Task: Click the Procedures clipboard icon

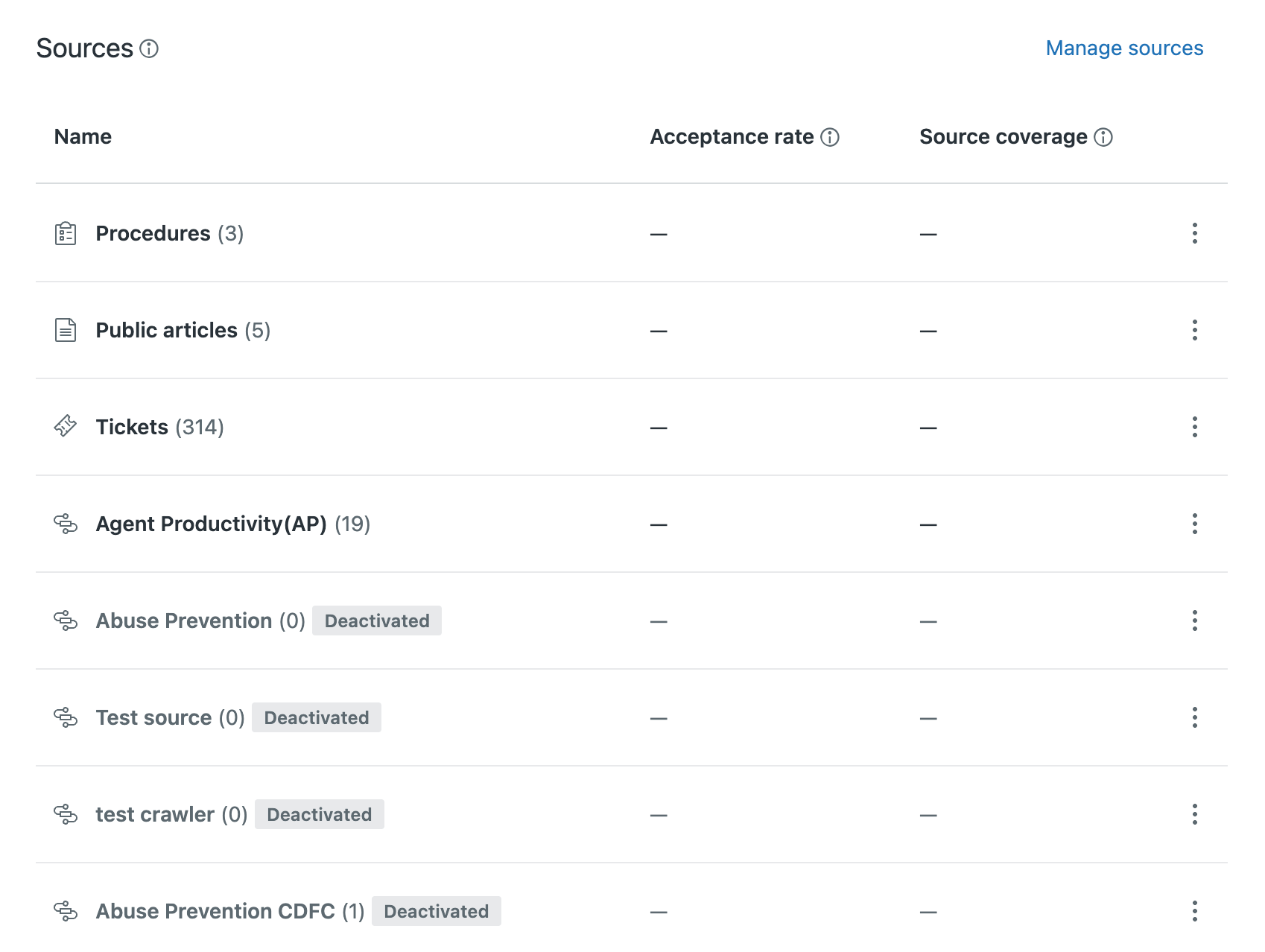Action: pos(66,233)
